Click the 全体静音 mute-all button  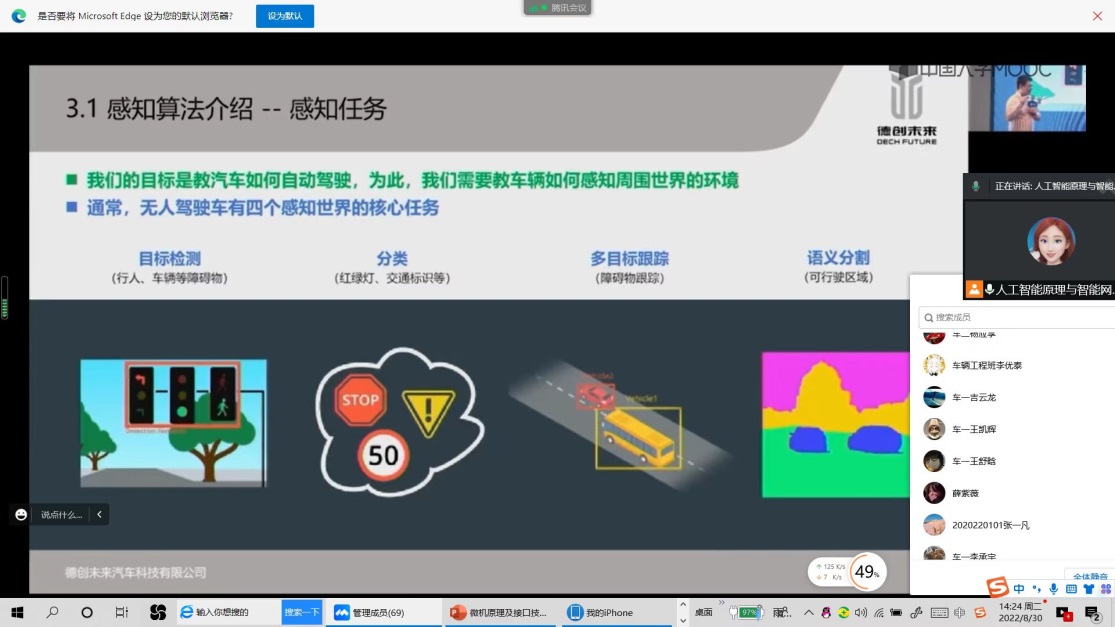point(1090,576)
